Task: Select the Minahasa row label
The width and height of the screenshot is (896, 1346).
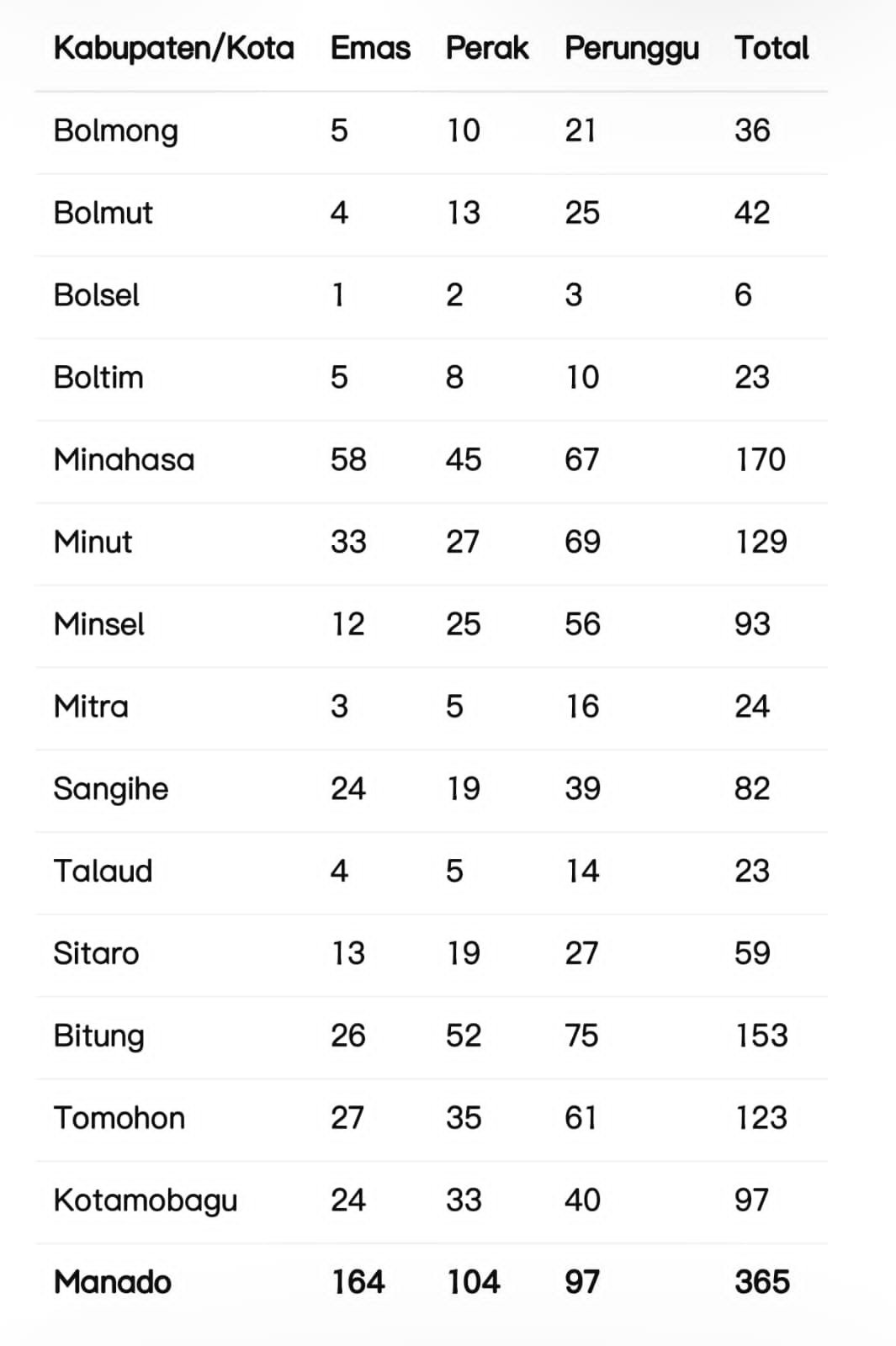Action: click(x=125, y=460)
